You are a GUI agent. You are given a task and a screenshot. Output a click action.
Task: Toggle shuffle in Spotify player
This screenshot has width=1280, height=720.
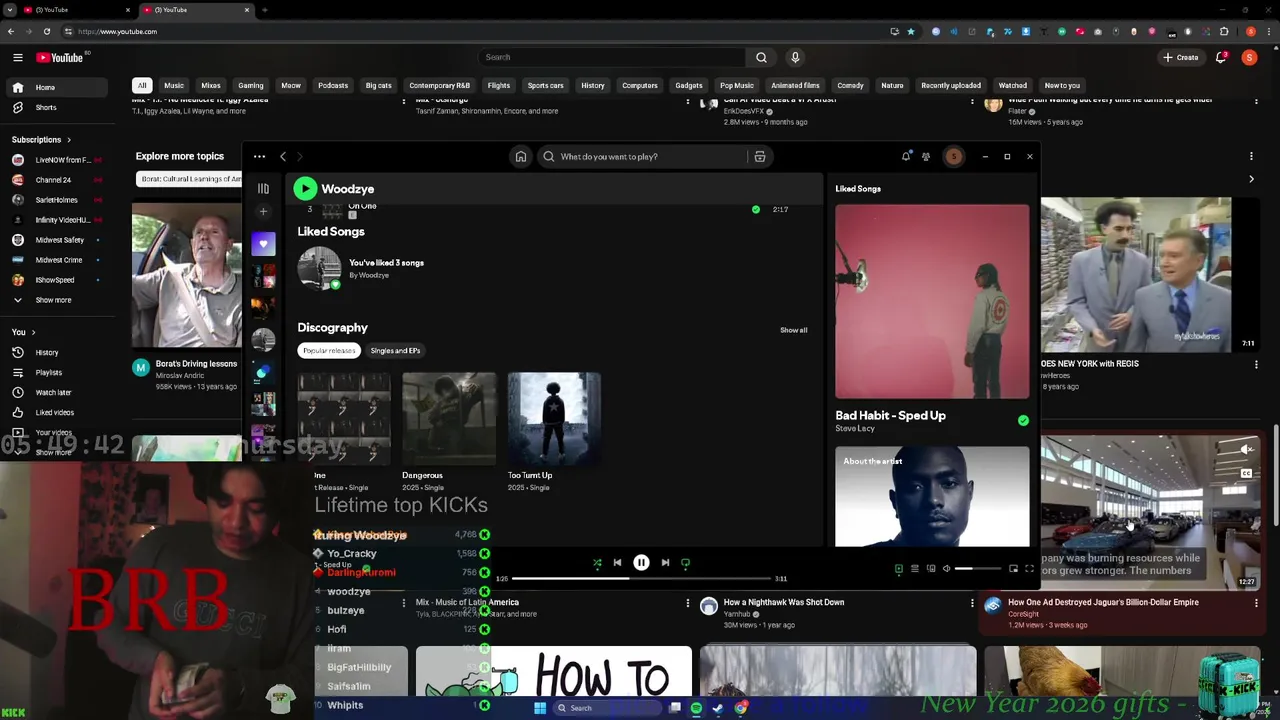[x=597, y=563]
